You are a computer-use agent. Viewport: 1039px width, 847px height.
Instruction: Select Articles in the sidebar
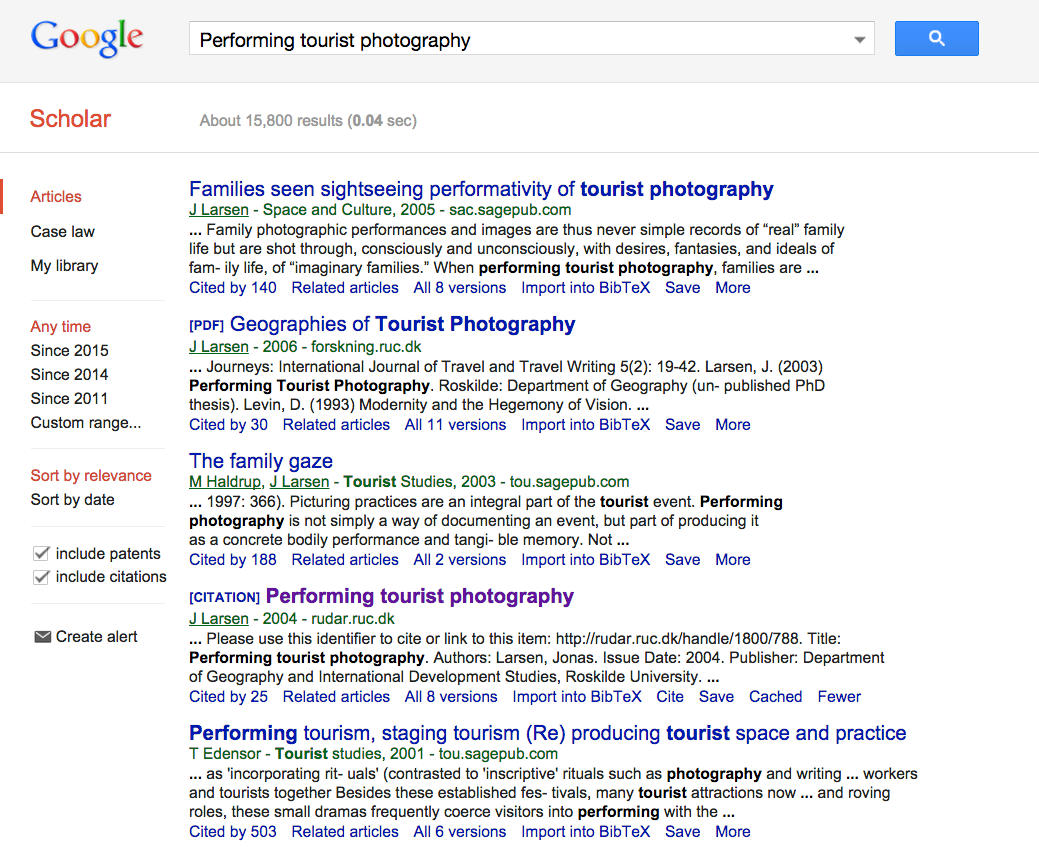[x=55, y=196]
